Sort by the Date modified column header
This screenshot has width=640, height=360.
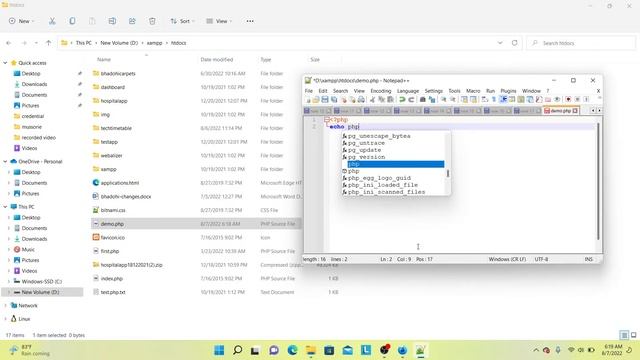pyautogui.click(x=217, y=60)
